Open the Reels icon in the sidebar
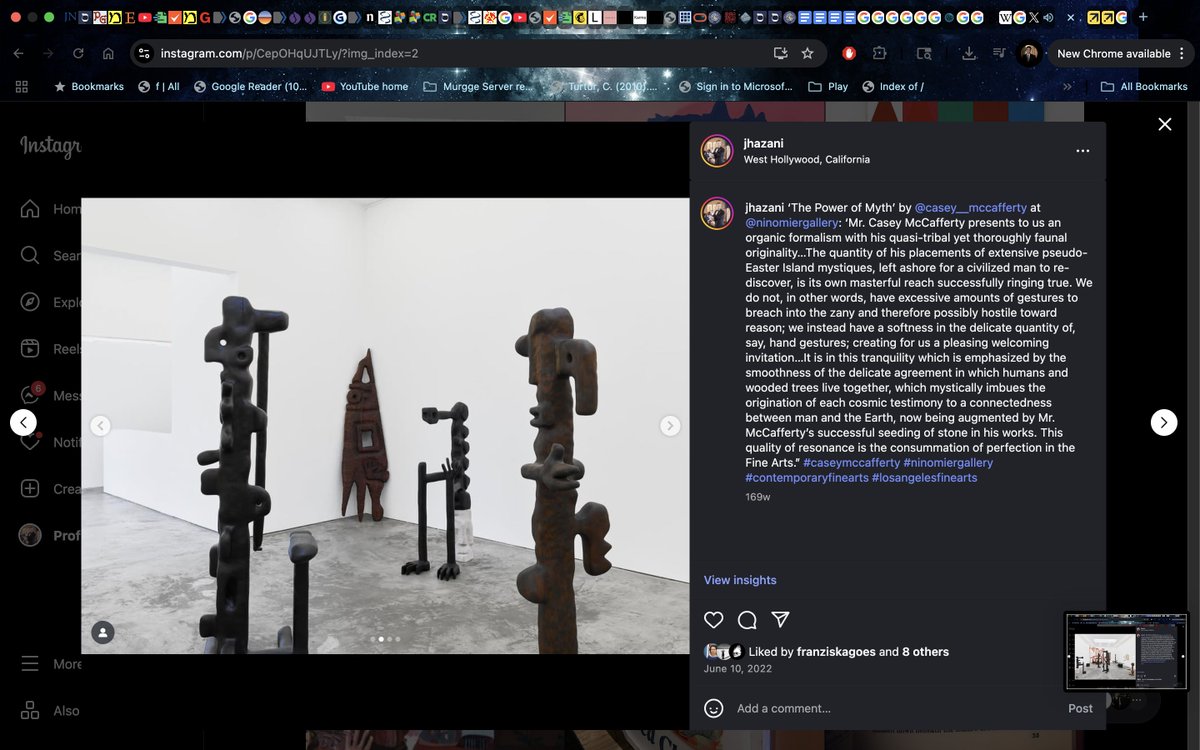1200x750 pixels. point(30,348)
